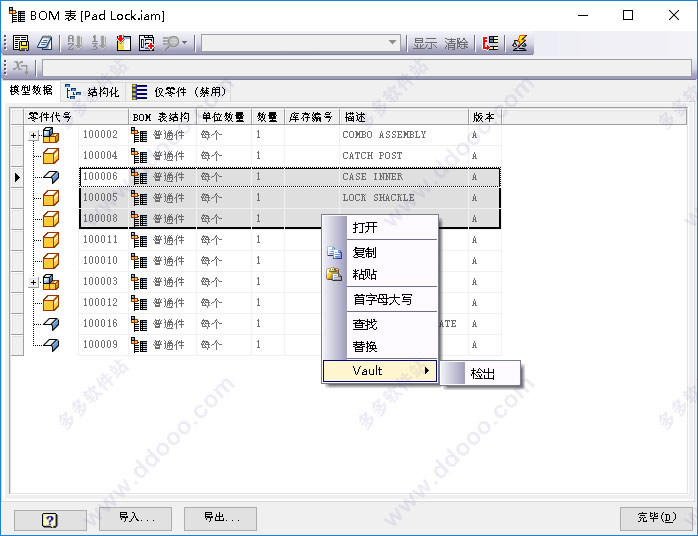Image resolution: width=698 pixels, height=536 pixels.
Task: Select the part number cell 100016
Action: click(103, 323)
